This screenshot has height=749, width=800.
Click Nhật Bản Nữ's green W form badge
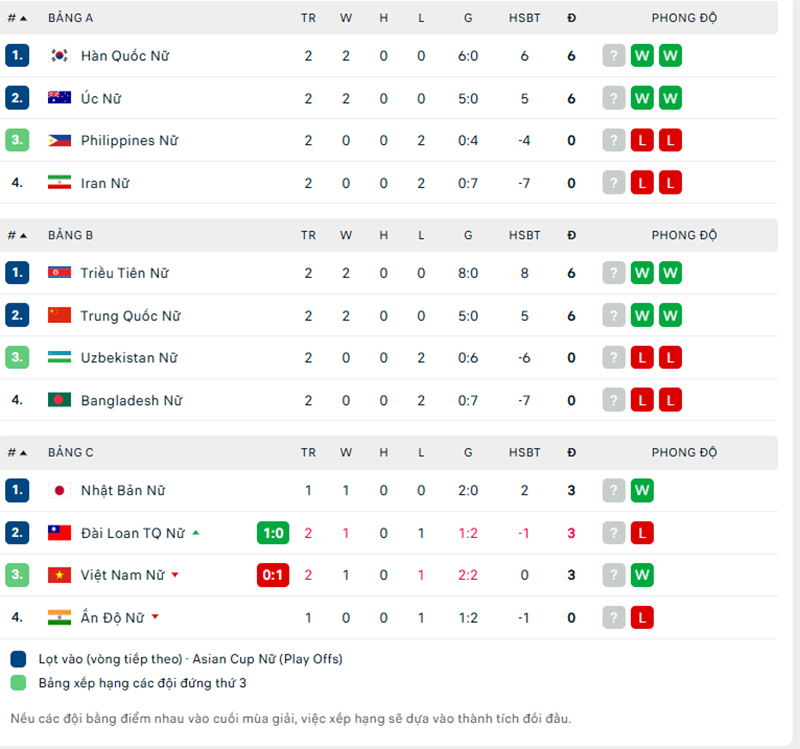[x=642, y=491]
